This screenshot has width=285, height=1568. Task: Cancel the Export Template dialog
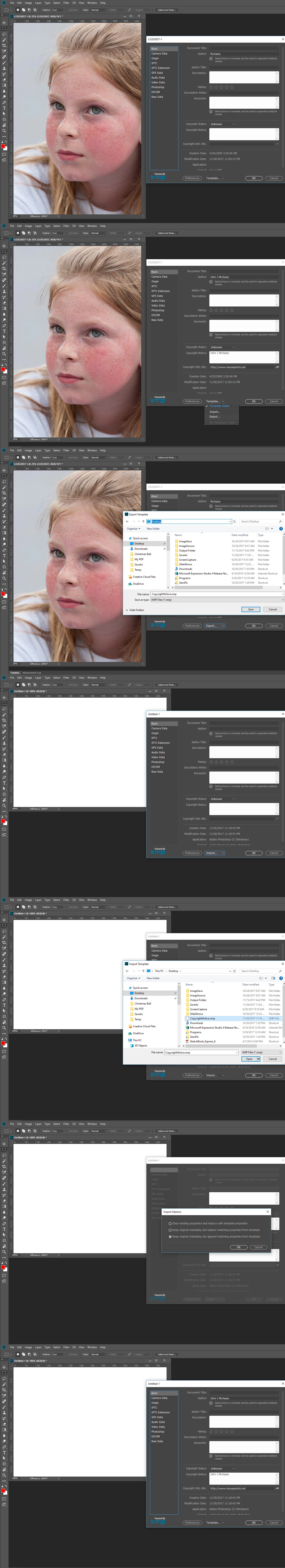[273, 609]
